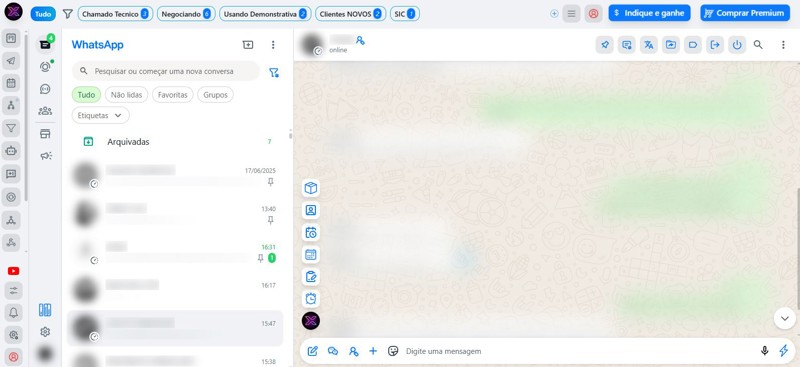Jump to latest message with down chevron button

785,319
